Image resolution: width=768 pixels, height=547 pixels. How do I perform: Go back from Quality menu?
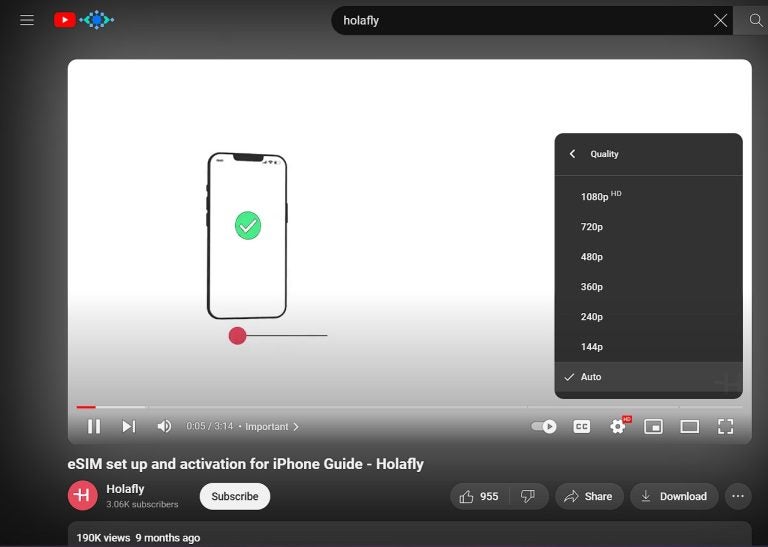572,154
